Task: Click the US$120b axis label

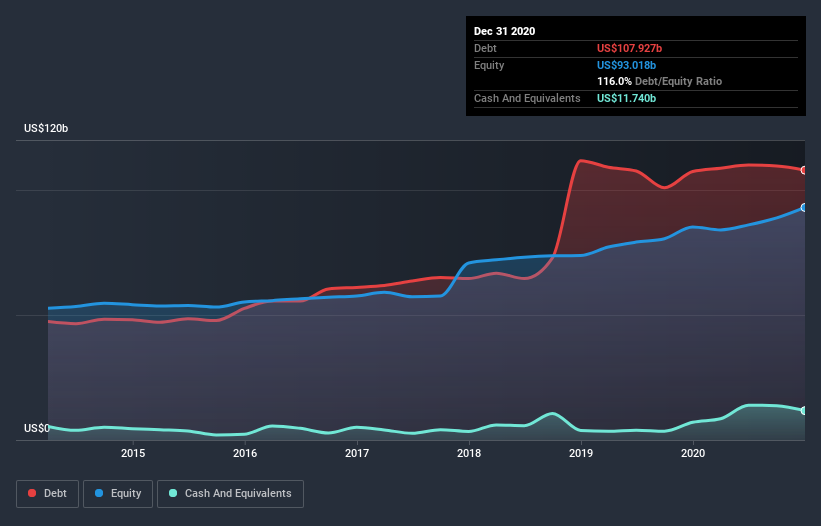Action: (x=46, y=128)
